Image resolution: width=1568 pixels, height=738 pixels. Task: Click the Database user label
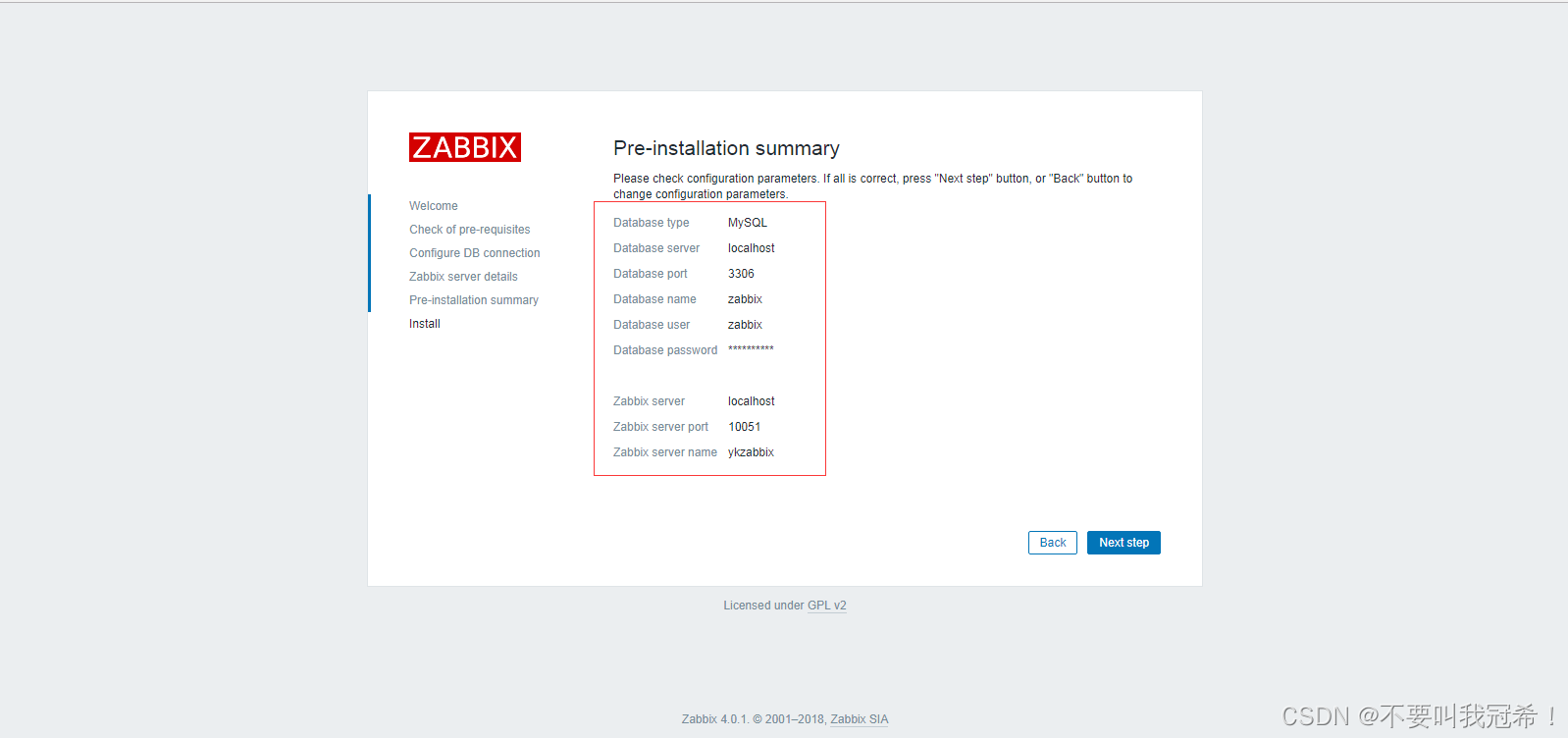tap(652, 325)
